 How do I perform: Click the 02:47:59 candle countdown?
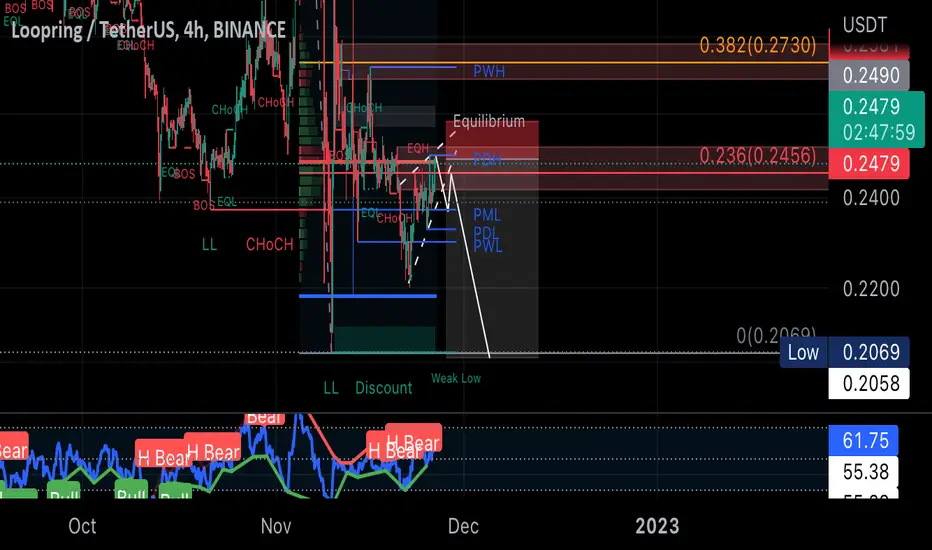(877, 133)
